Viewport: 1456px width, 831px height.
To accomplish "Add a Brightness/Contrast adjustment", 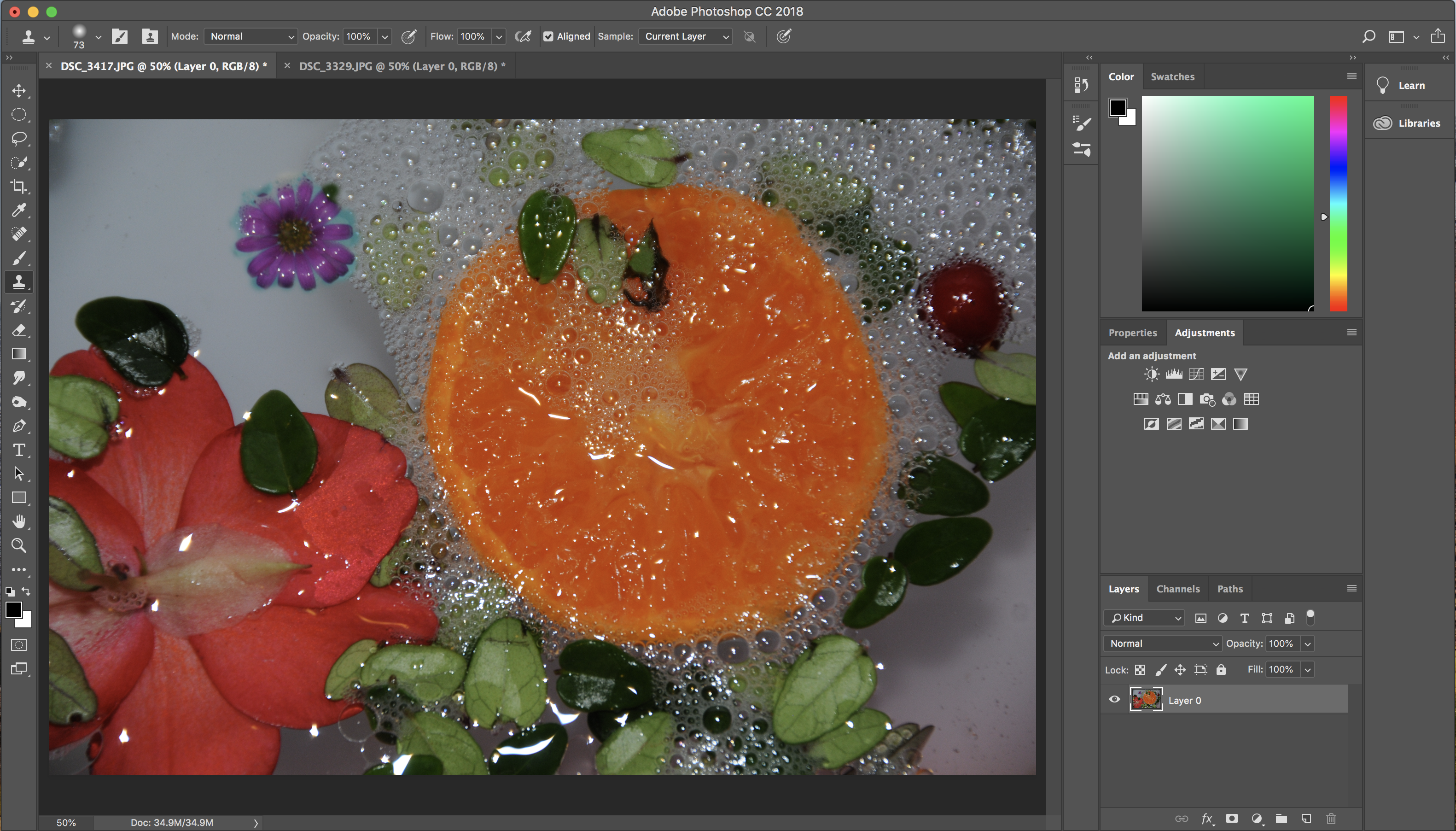I will click(x=1151, y=375).
